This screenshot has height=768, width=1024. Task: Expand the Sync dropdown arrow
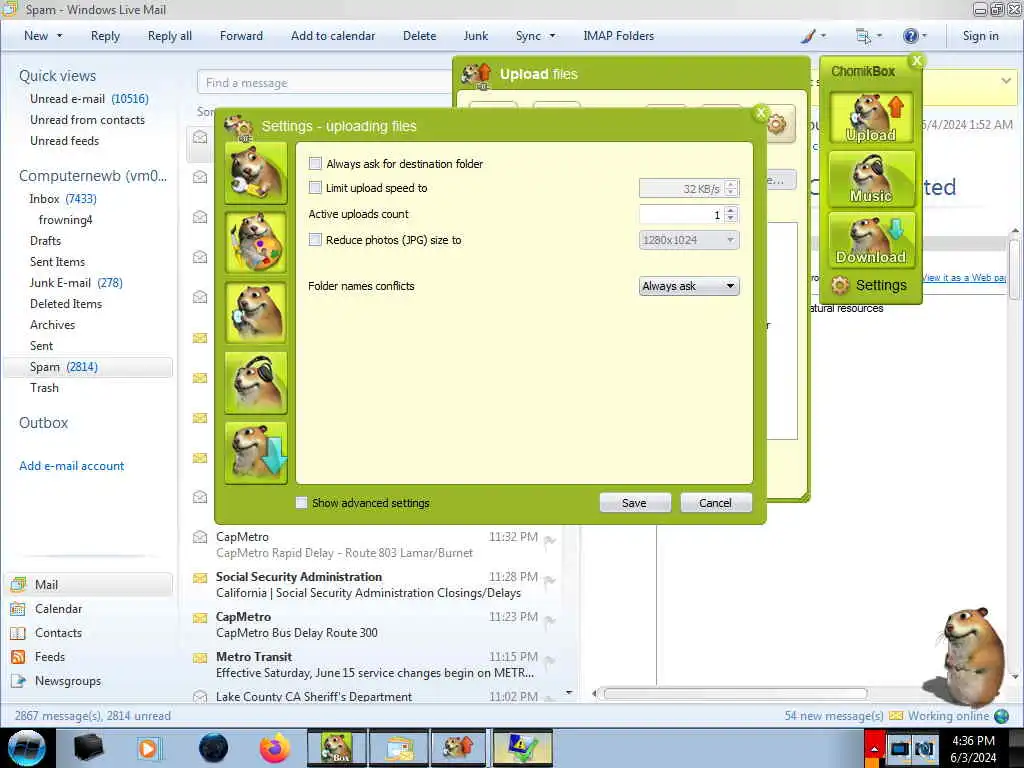coord(552,36)
